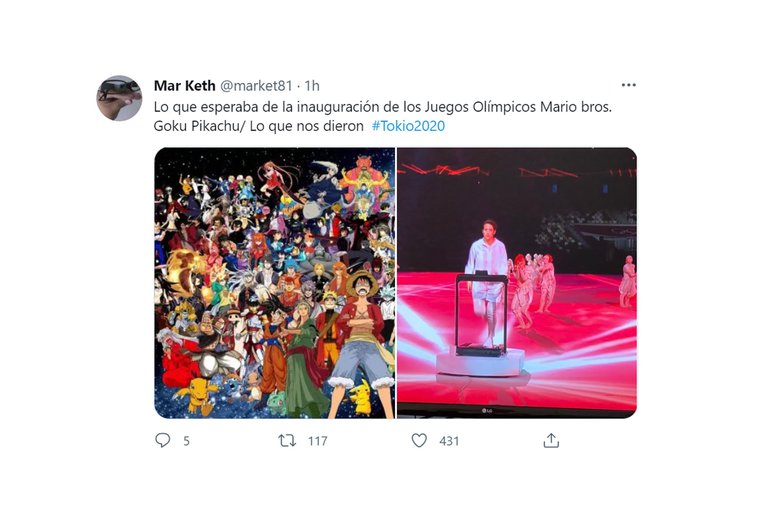Click the like count 431
The image size is (768, 512).
[x=449, y=441]
